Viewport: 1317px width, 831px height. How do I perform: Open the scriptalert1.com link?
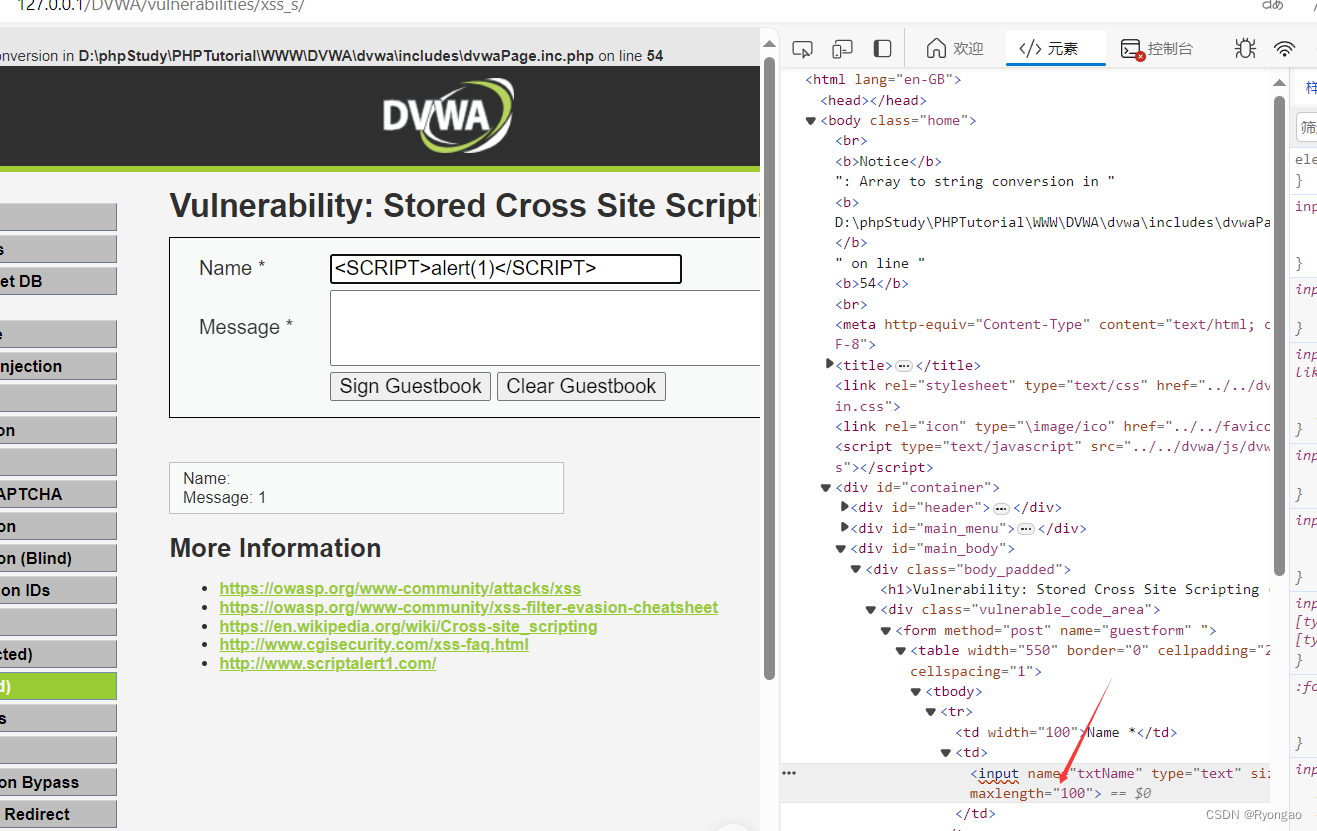pyautogui.click(x=328, y=663)
